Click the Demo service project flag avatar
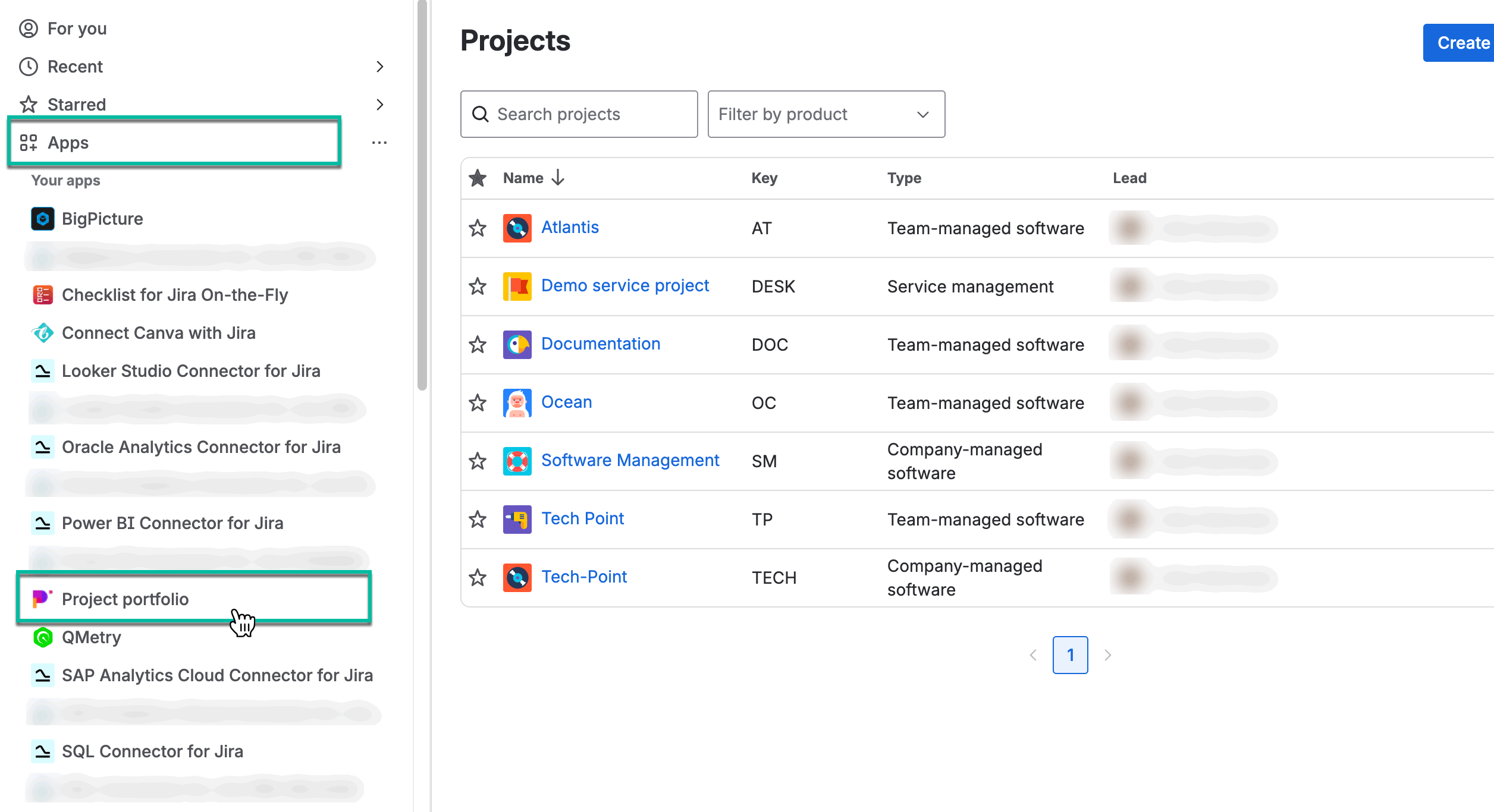Screen dimensions: 1494x812 click(517, 286)
